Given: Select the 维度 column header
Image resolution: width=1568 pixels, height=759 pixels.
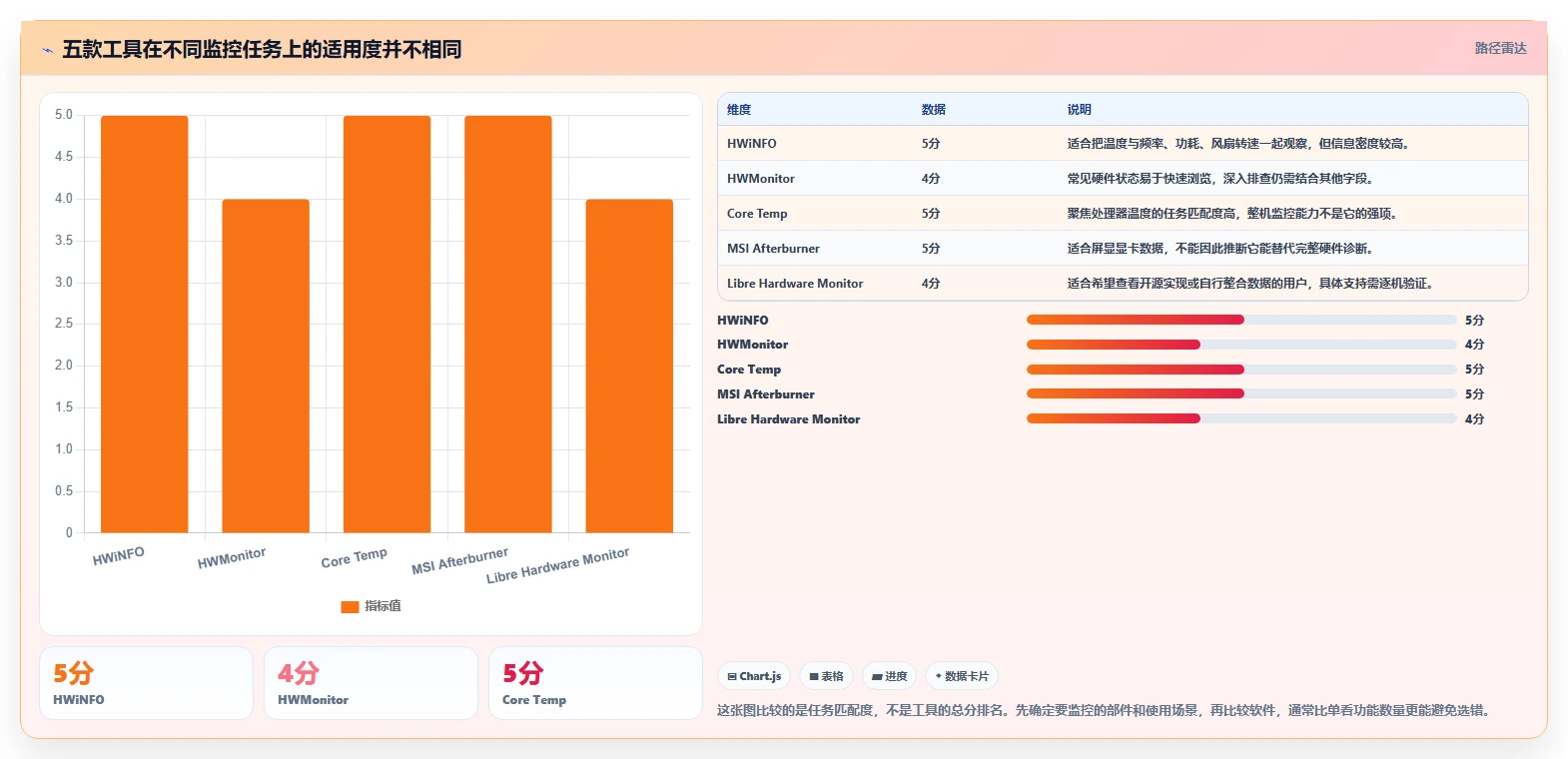Looking at the screenshot, I should point(739,110).
